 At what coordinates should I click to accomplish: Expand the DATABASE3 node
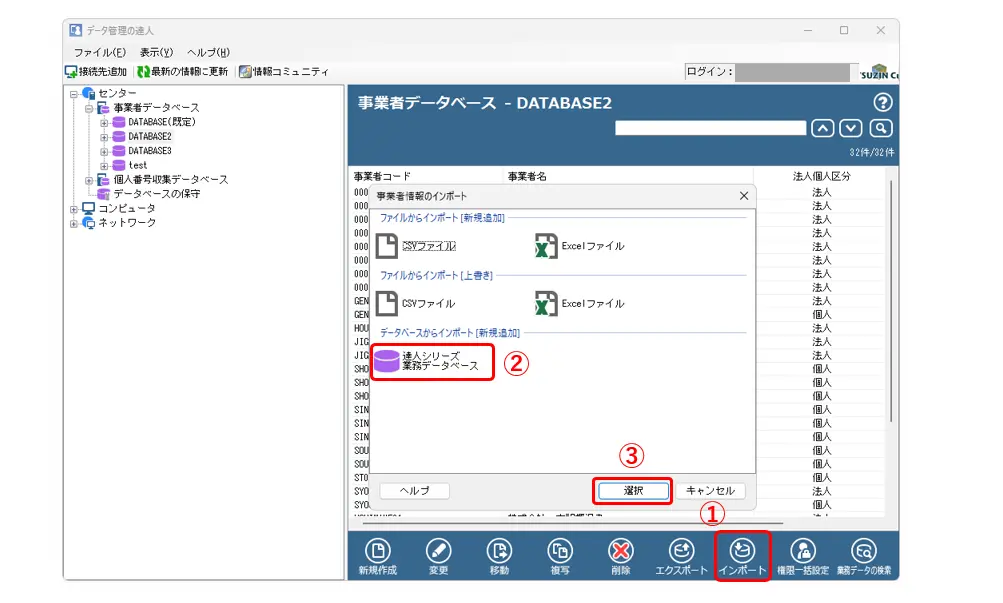point(104,152)
